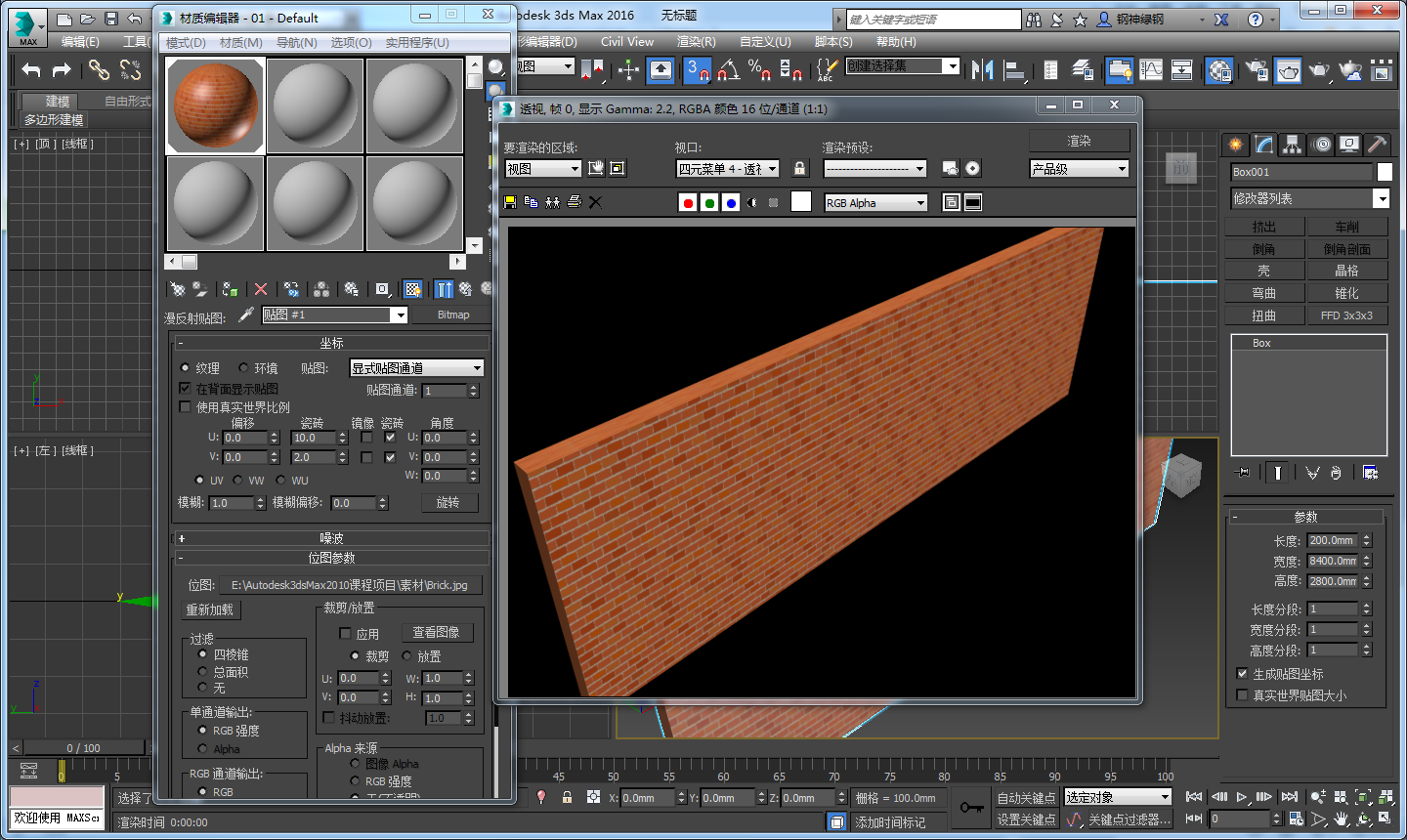This screenshot has height=840, width=1407.
Task: Click the U tiling value field 10.0
Action: pyautogui.click(x=314, y=438)
